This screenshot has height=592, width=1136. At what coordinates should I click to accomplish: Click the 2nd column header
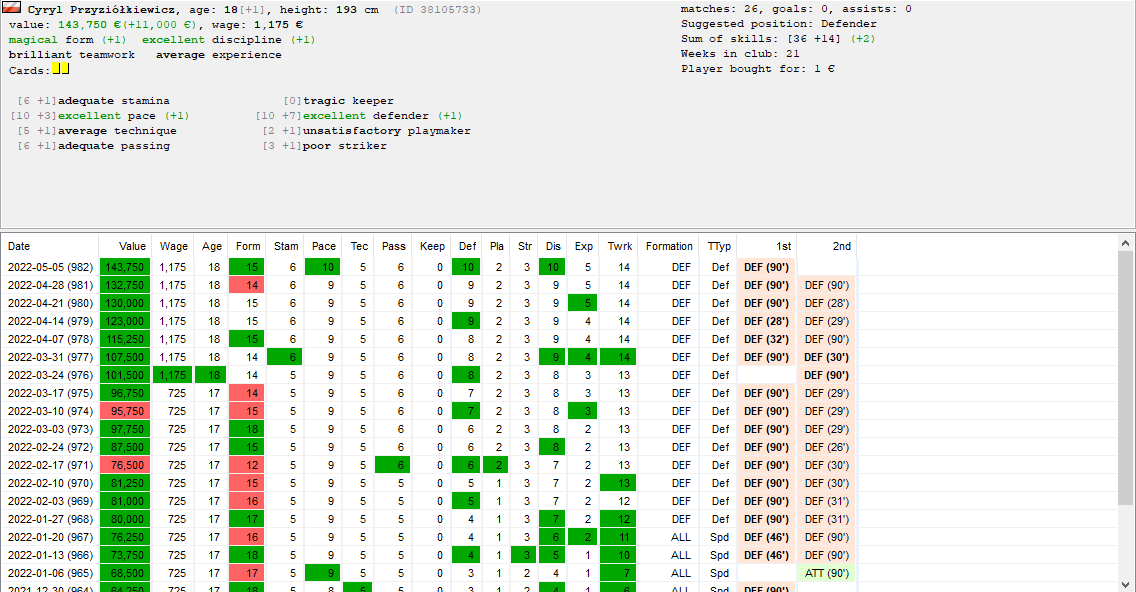(827, 246)
